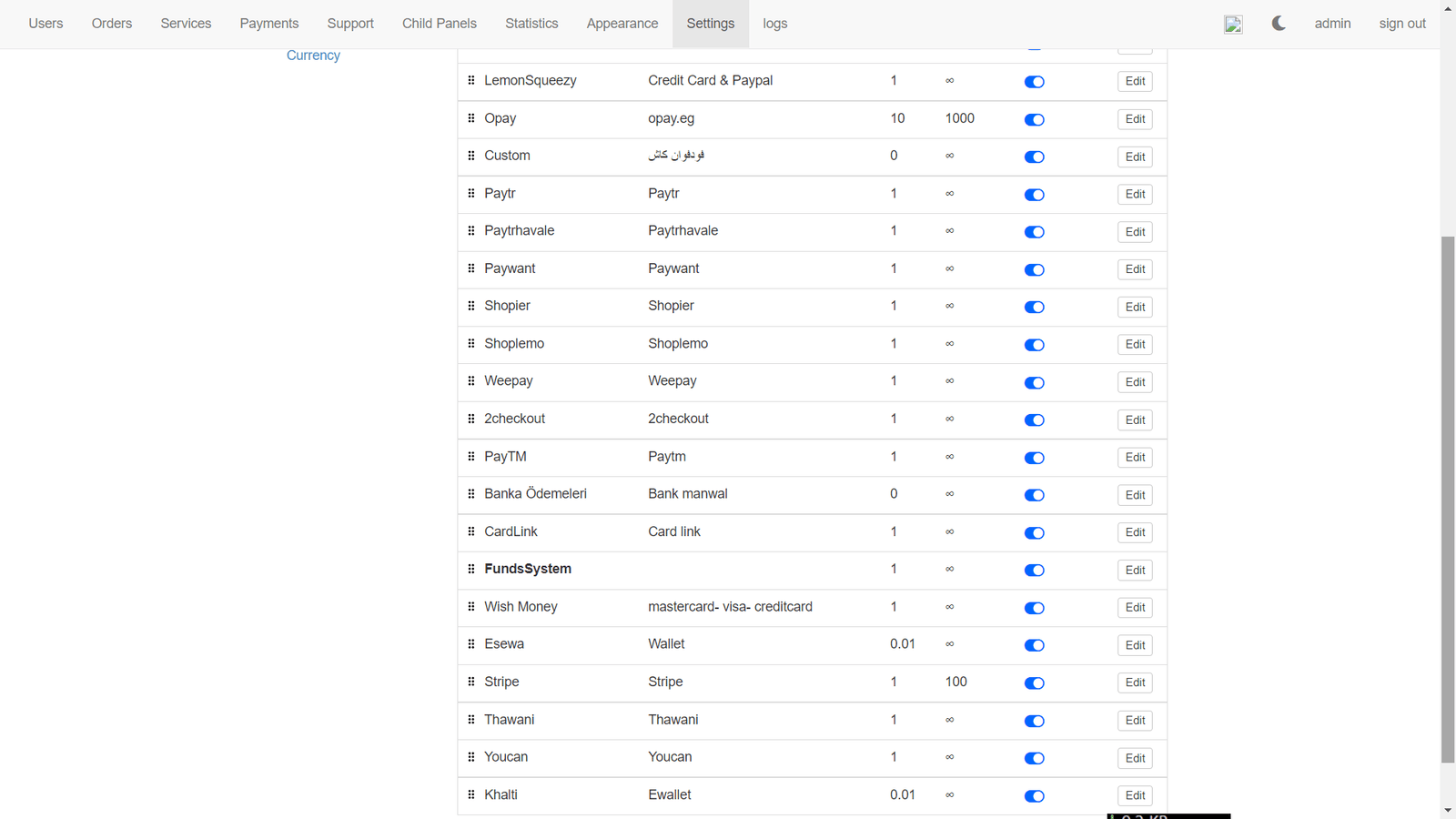The height and width of the screenshot is (819, 1456).
Task: Click the profile image icon in navbar
Action: point(1233,25)
